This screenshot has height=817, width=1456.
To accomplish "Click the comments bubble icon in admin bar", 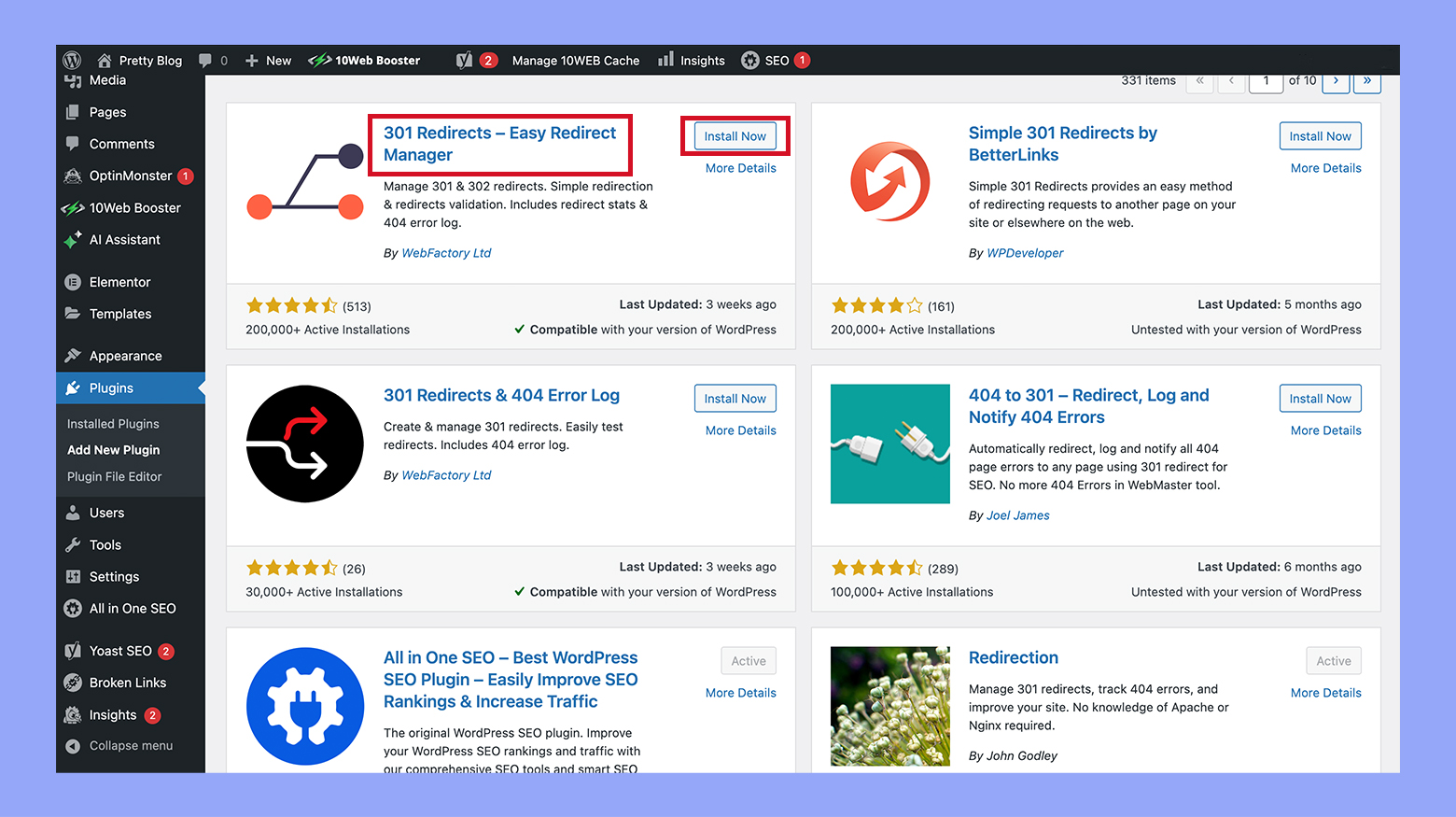I will 206,60.
